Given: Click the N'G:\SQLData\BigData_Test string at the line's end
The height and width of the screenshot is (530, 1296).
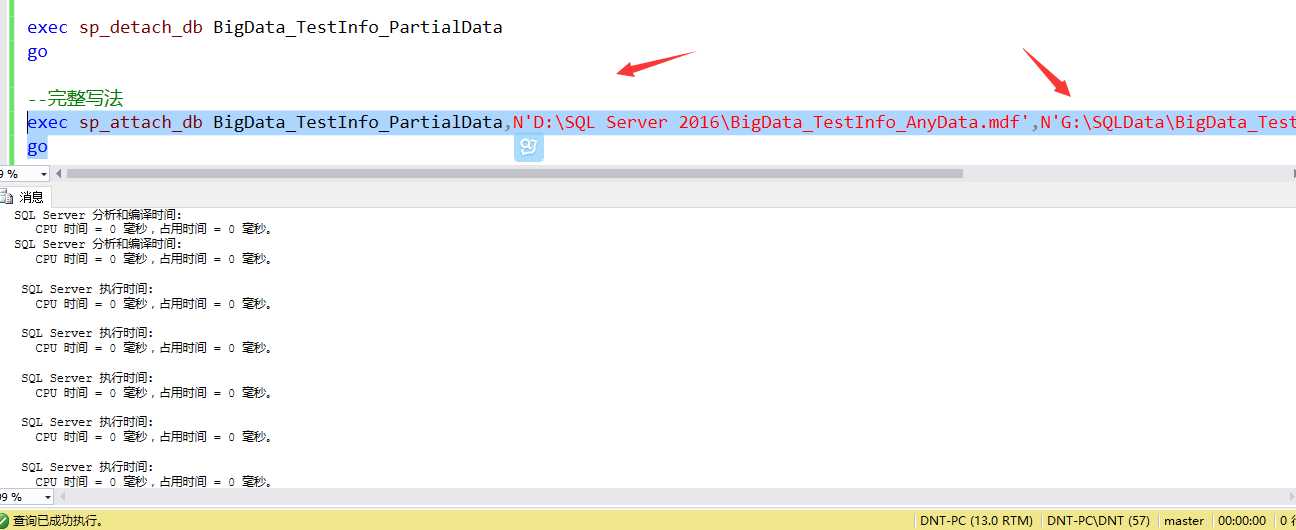Looking at the screenshot, I should (x=1168, y=123).
